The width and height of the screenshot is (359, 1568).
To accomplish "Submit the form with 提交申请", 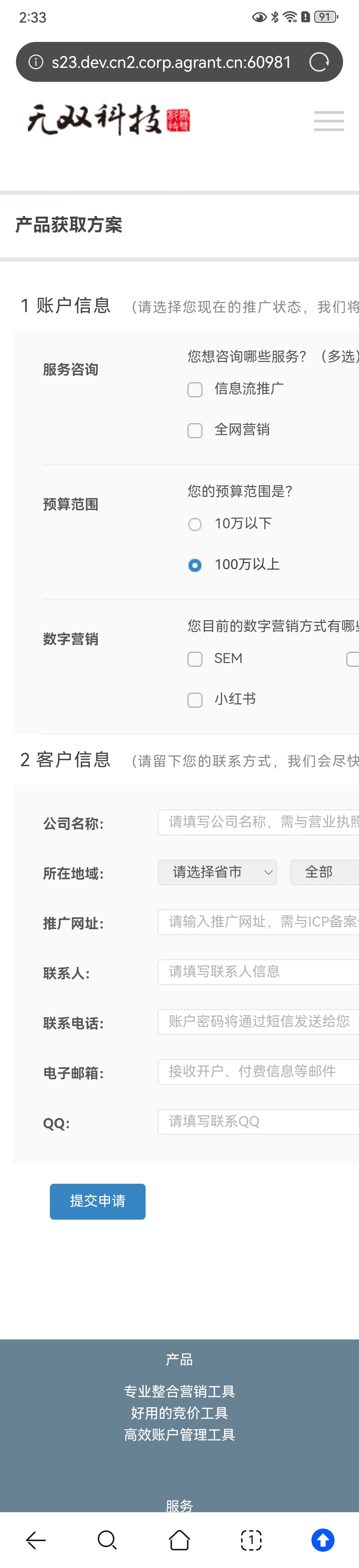I will [97, 1201].
